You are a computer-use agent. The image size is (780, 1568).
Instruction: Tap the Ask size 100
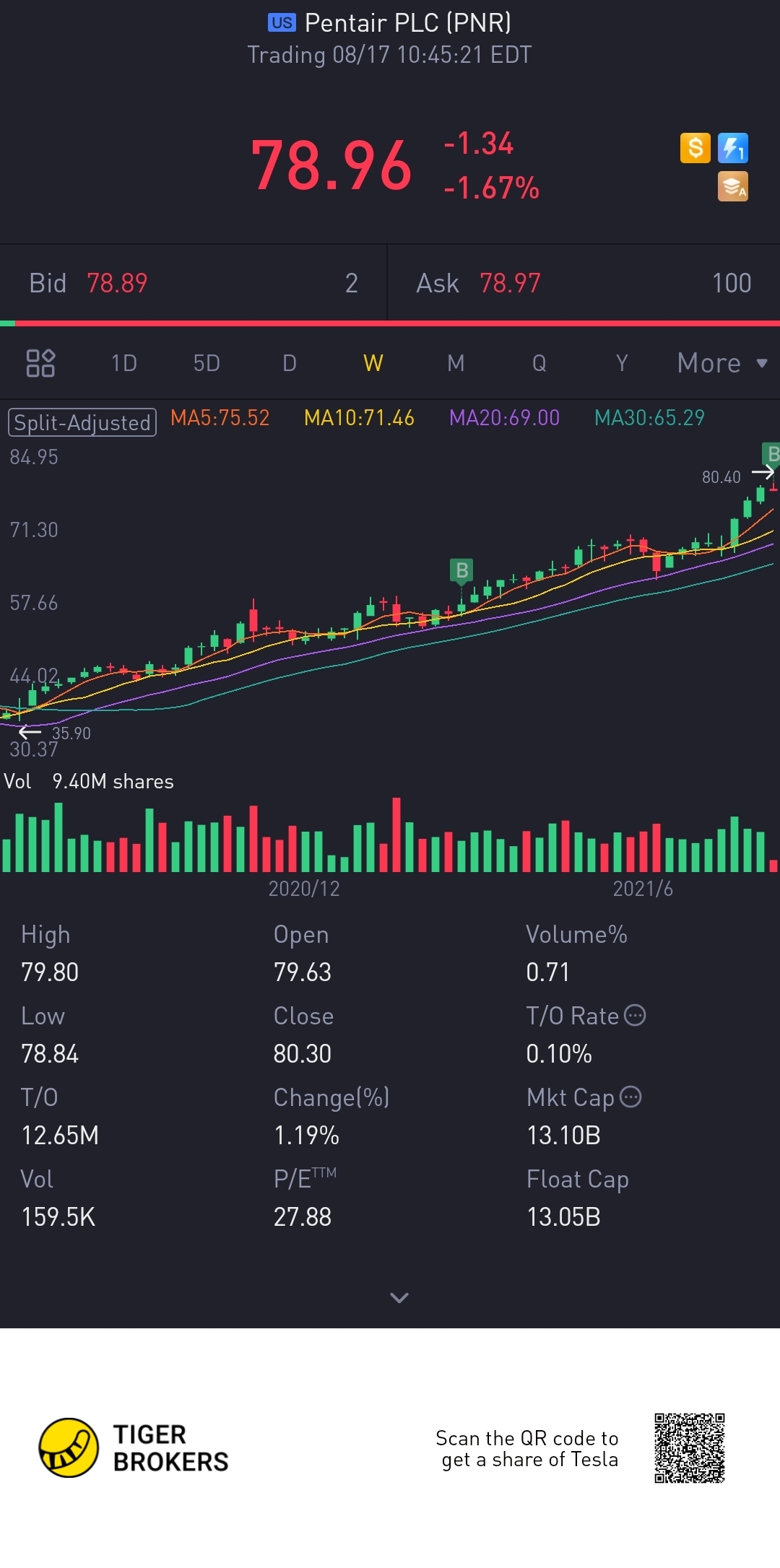(732, 283)
